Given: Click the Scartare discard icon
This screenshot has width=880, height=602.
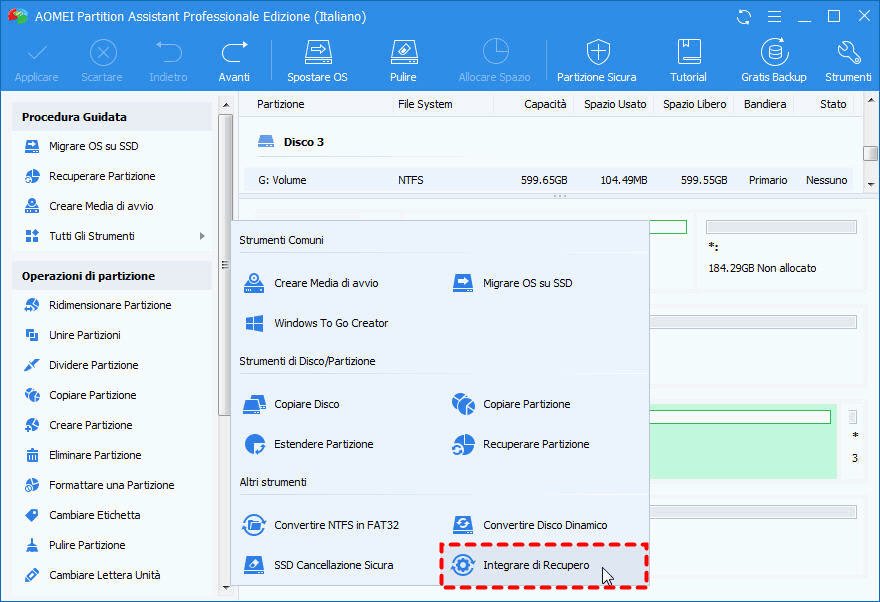Looking at the screenshot, I should [x=103, y=53].
